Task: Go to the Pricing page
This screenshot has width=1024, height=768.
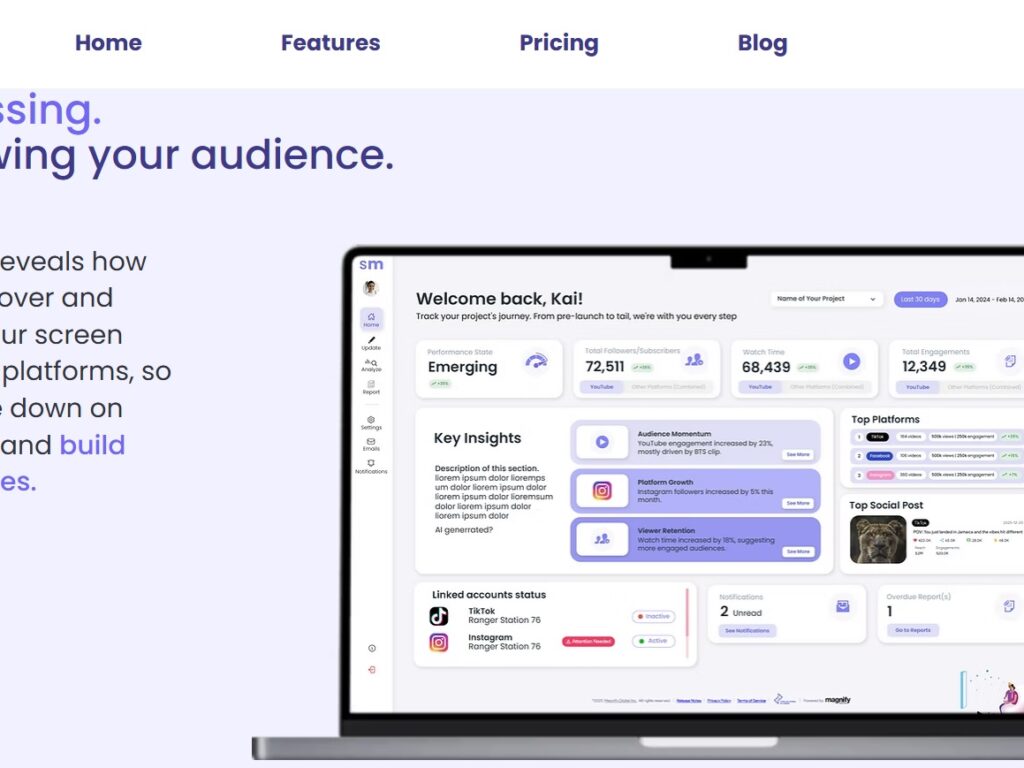Action: click(x=559, y=43)
